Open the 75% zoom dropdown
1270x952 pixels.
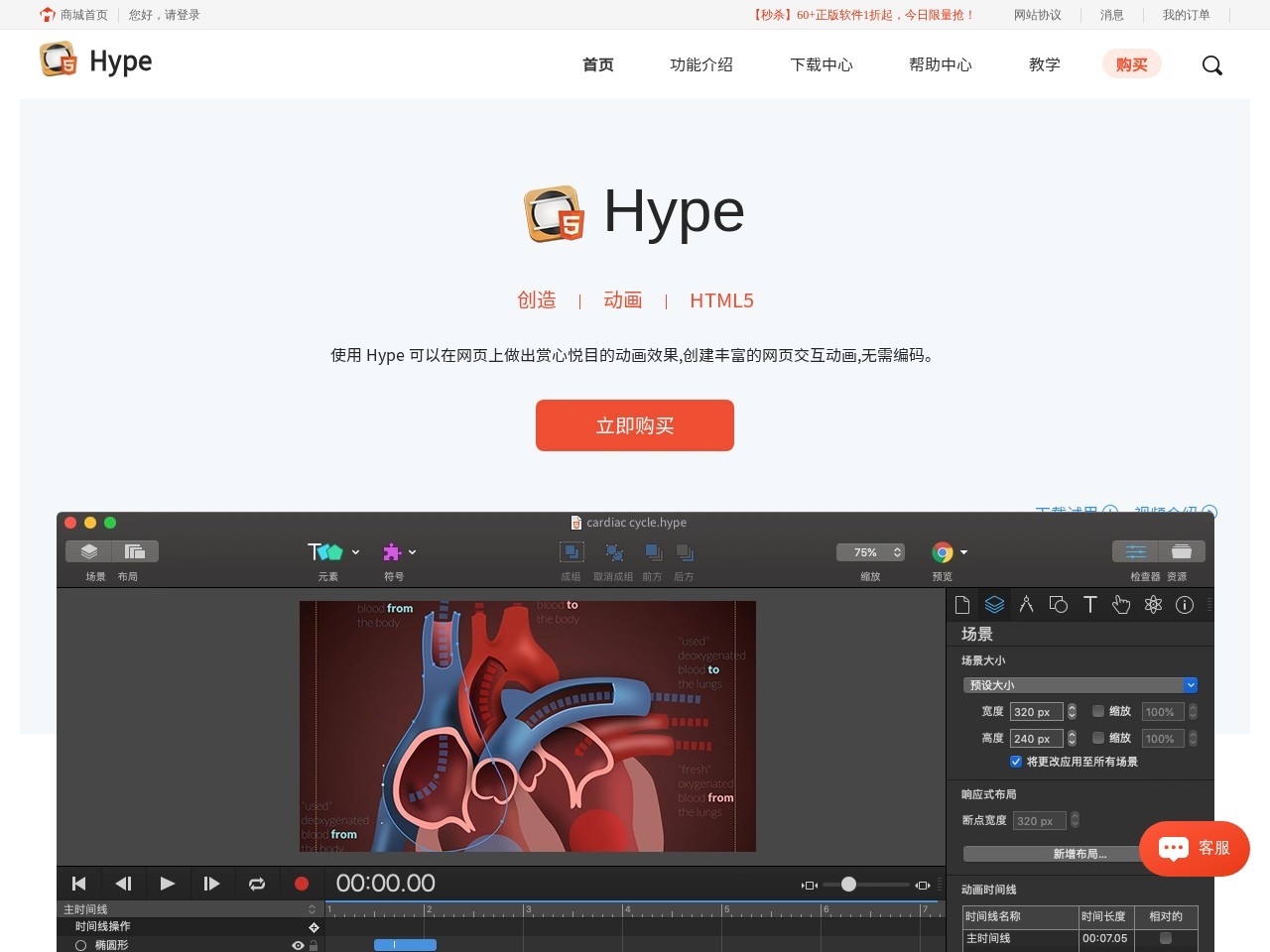point(870,552)
